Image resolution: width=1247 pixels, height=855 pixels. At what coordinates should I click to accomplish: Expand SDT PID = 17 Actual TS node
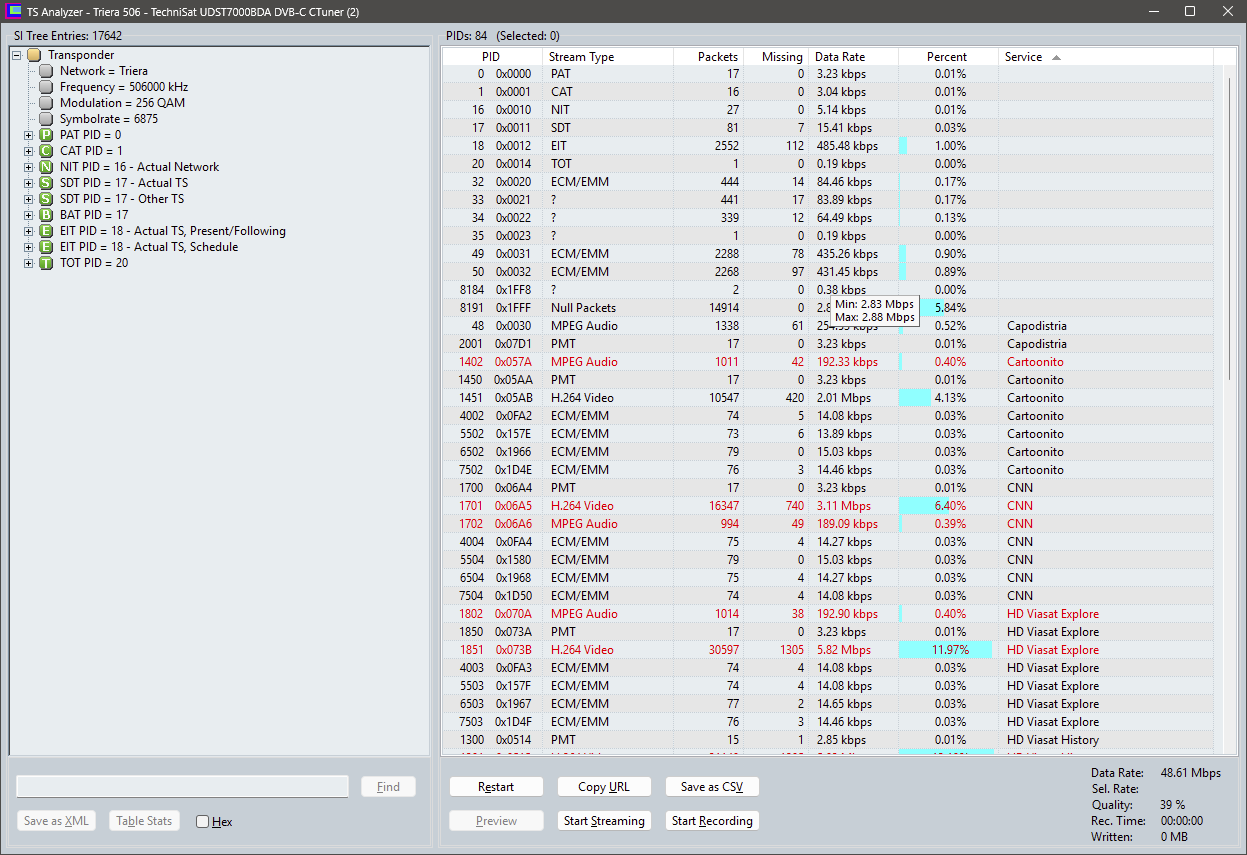pos(29,183)
